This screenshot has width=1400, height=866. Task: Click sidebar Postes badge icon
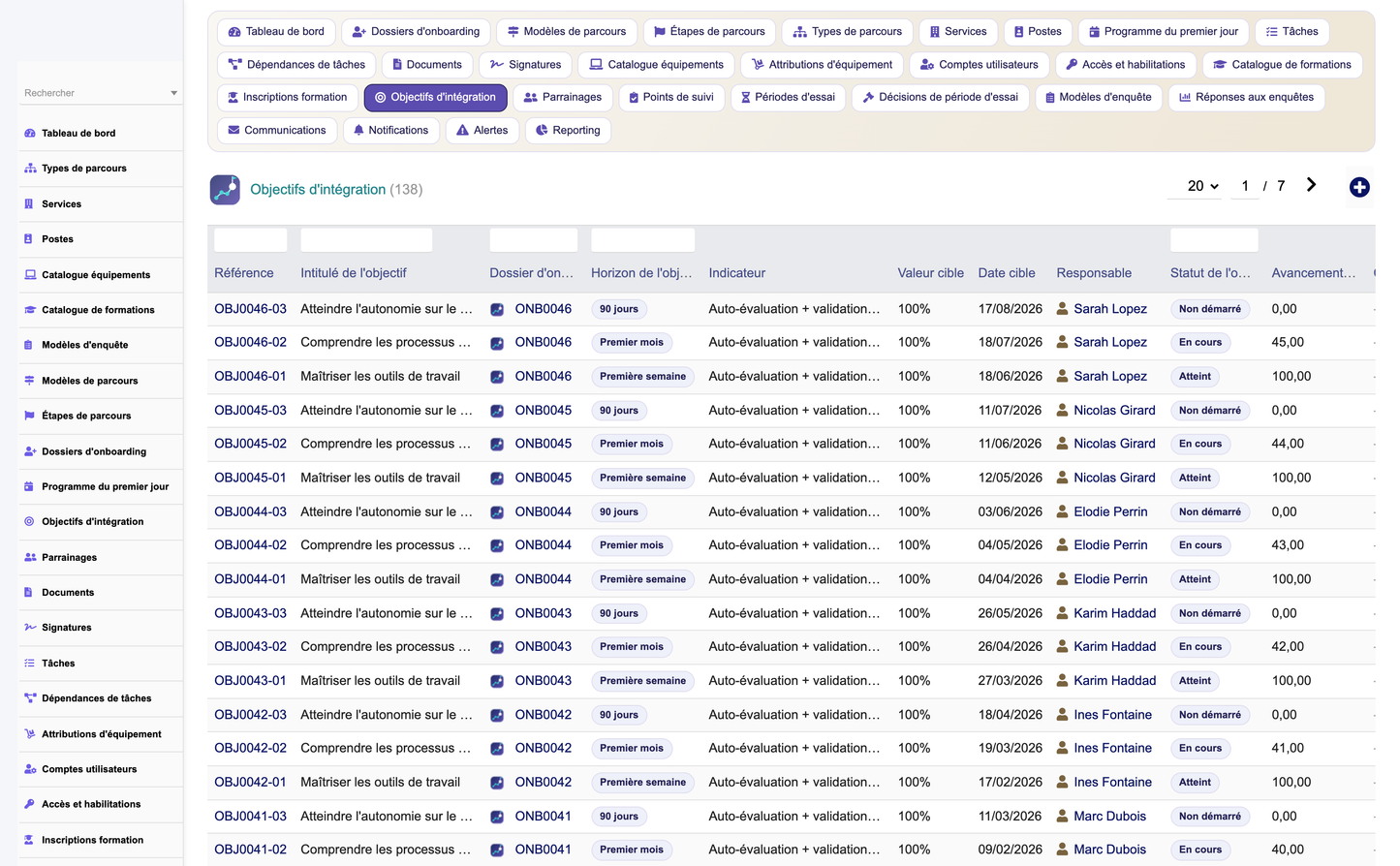point(29,238)
